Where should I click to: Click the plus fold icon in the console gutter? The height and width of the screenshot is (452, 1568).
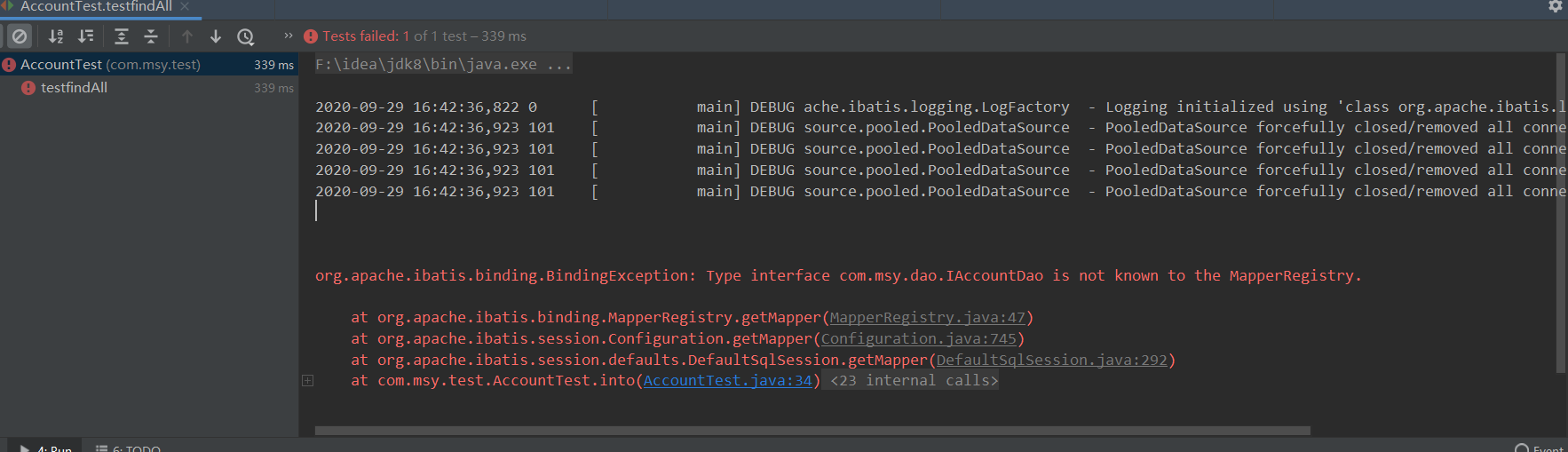click(308, 381)
